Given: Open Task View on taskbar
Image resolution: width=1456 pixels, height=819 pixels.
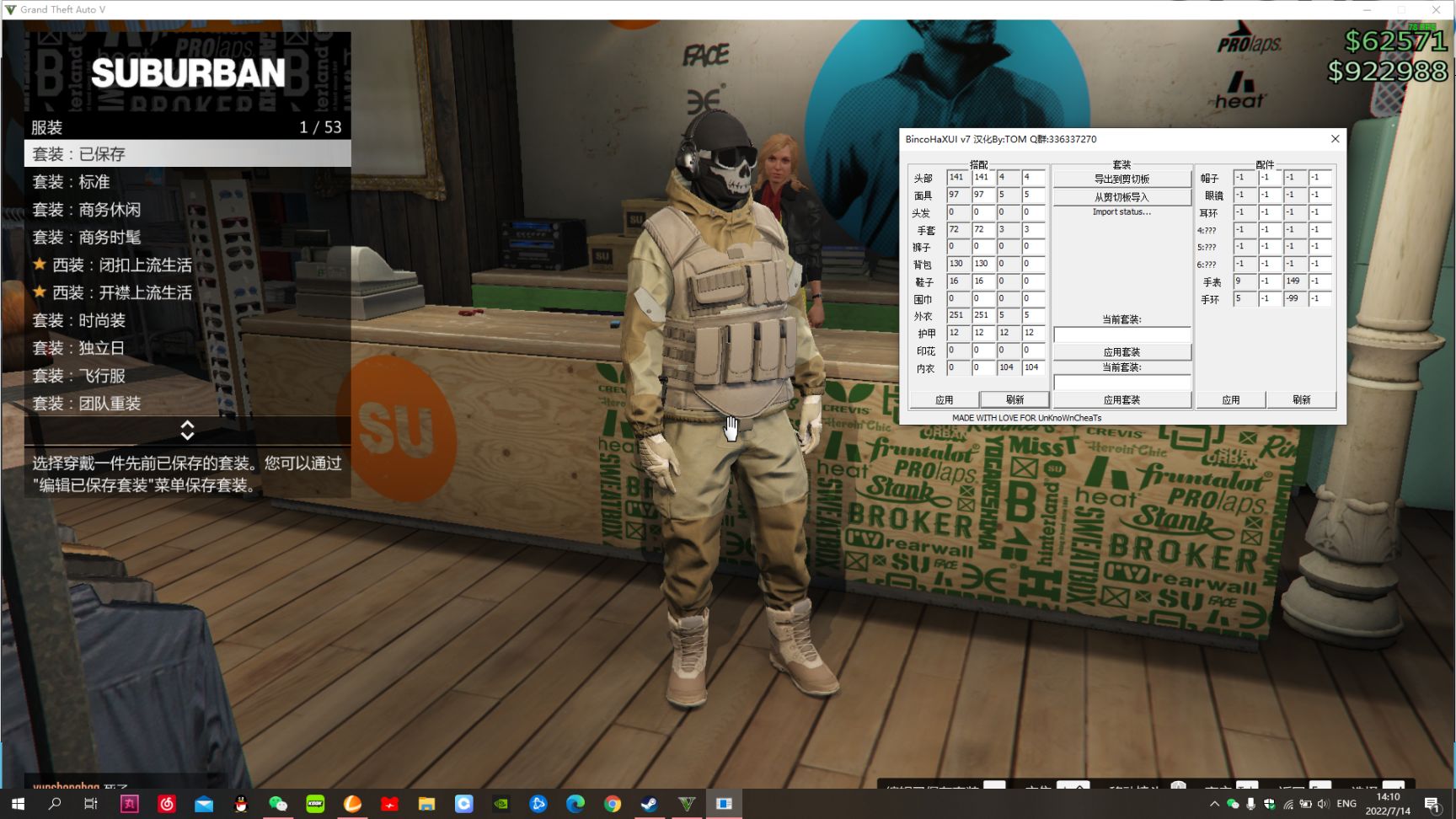Looking at the screenshot, I should pos(91,804).
